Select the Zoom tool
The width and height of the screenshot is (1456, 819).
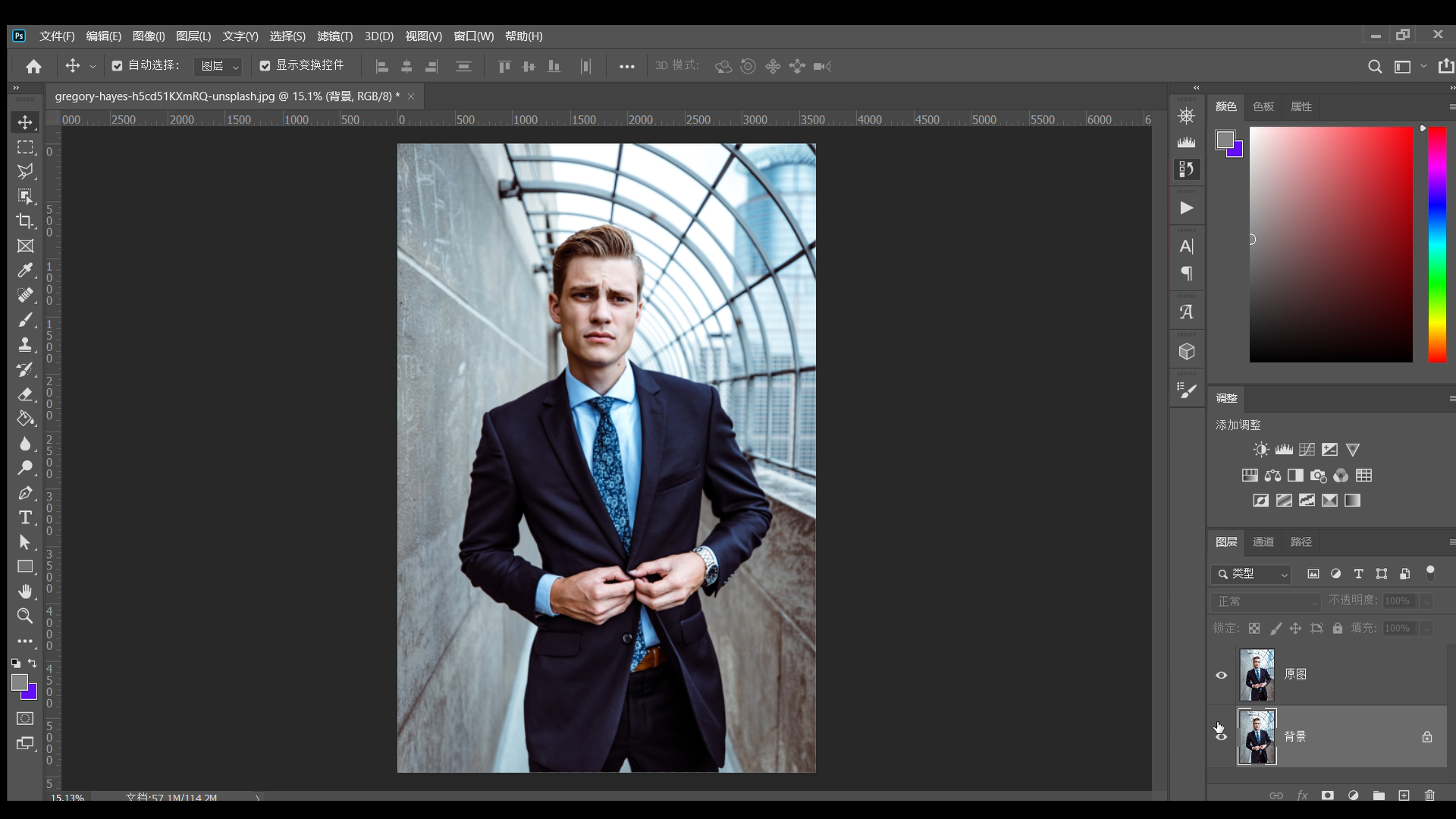(x=25, y=616)
